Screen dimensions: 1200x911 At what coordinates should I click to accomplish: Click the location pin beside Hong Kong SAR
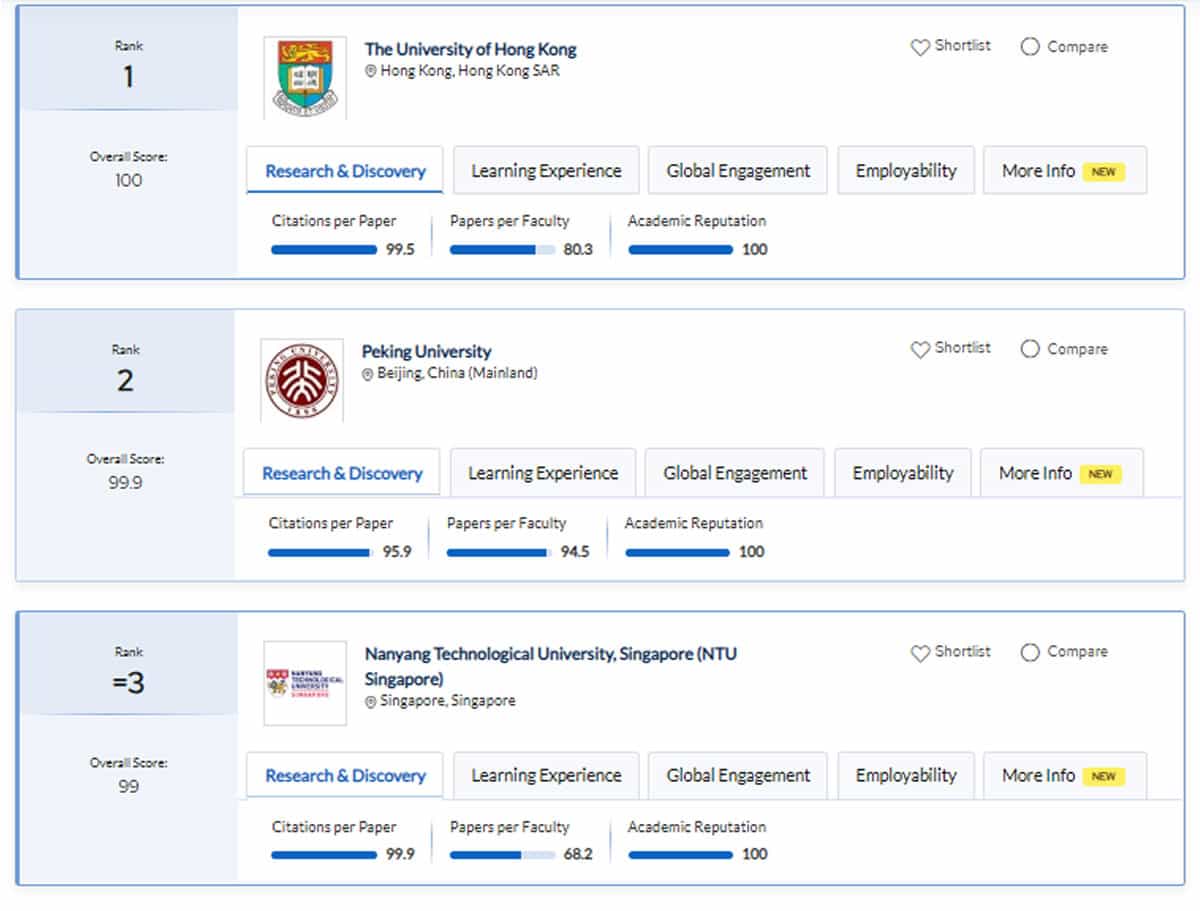point(371,72)
